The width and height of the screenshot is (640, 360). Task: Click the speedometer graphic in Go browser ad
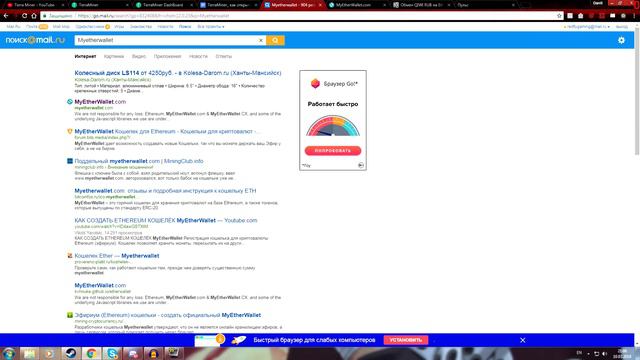pos(333,125)
